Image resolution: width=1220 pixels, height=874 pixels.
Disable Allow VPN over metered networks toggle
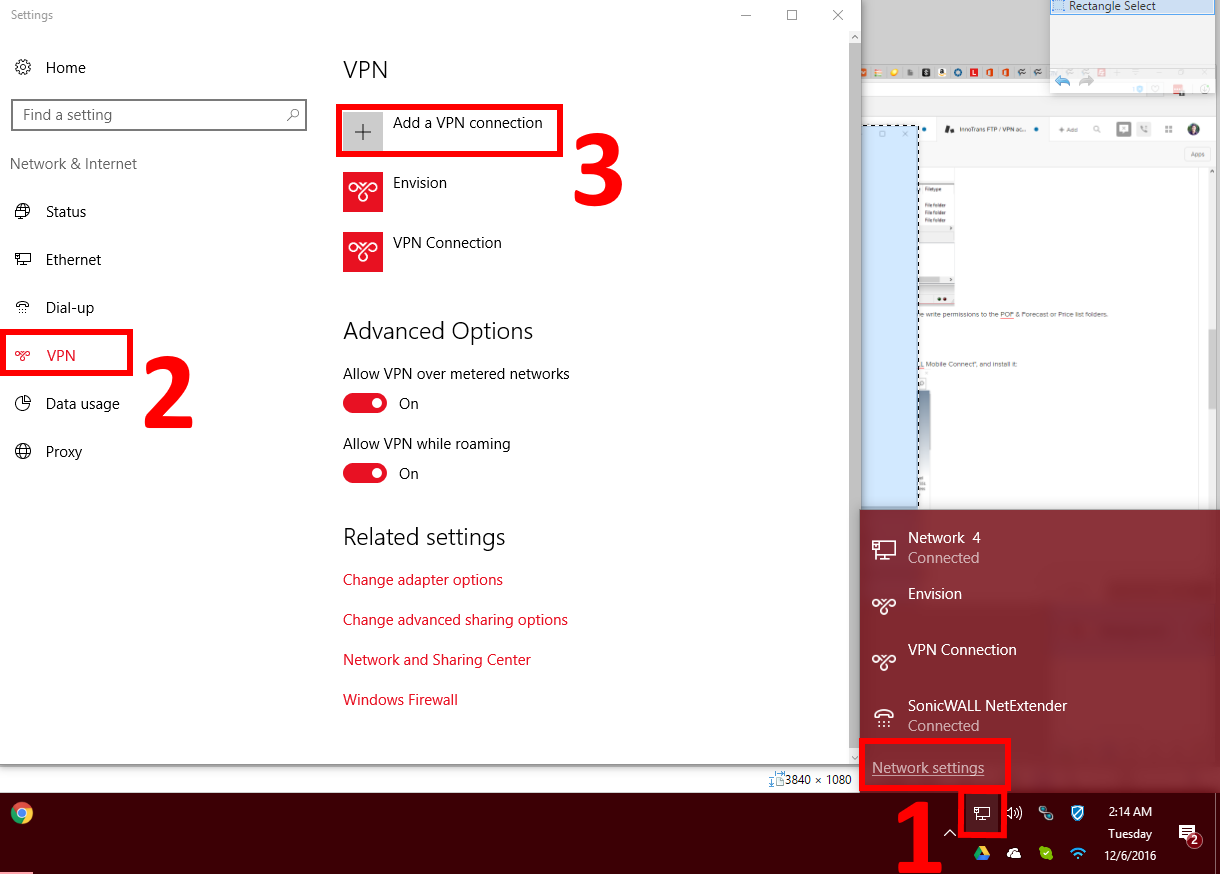pos(365,403)
